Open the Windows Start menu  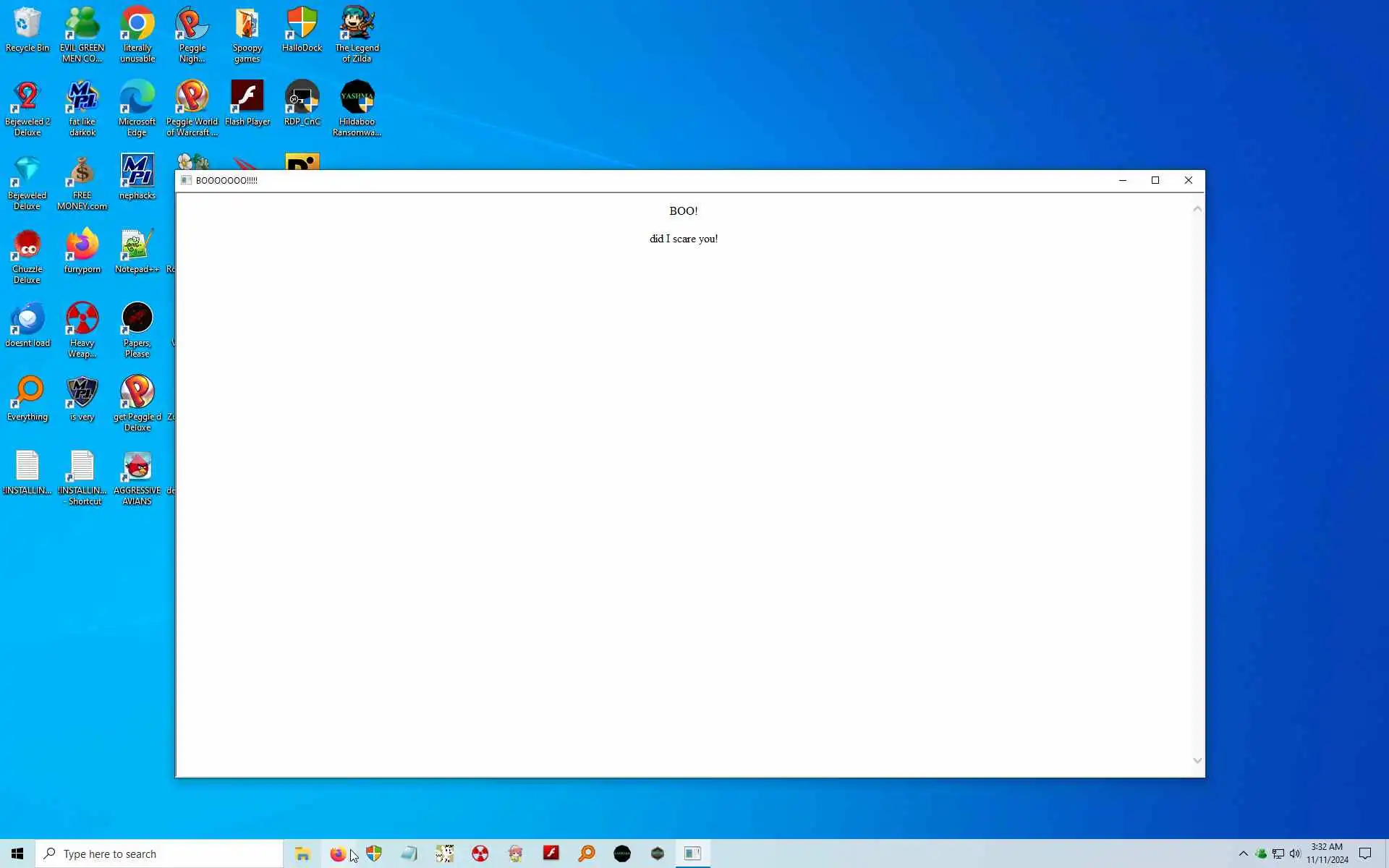17,854
